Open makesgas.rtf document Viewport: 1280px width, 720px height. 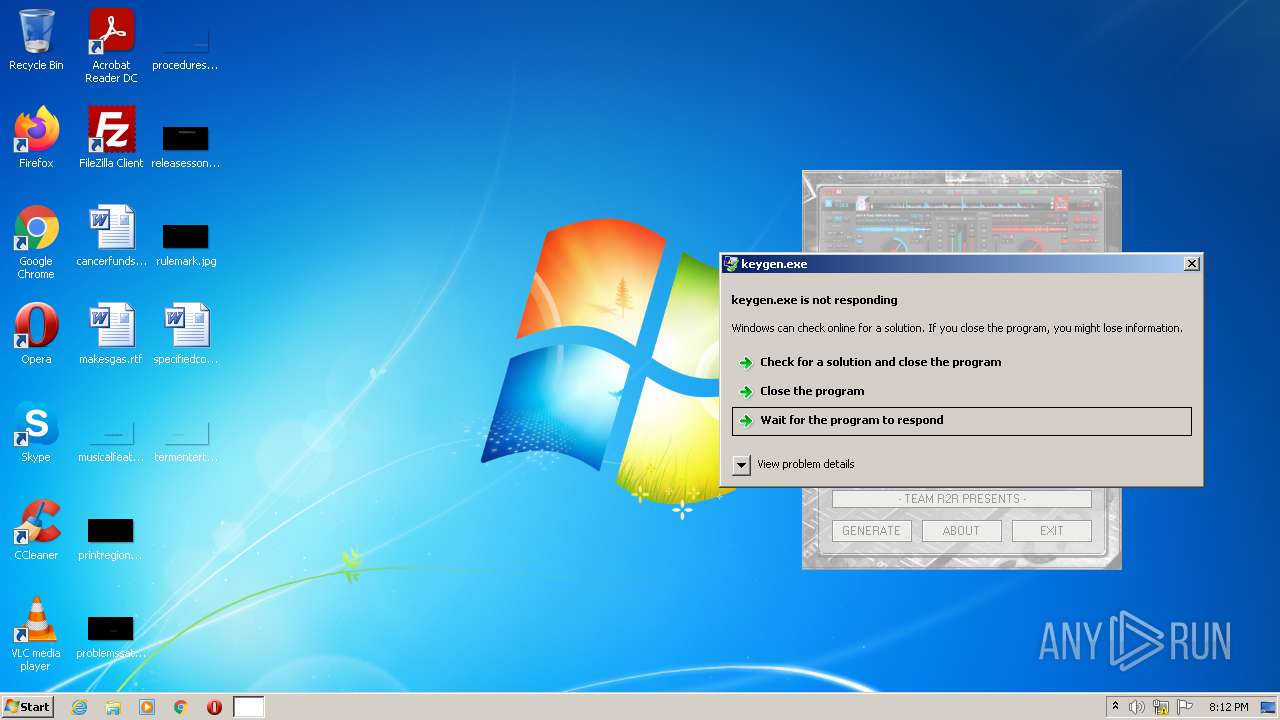[111, 334]
